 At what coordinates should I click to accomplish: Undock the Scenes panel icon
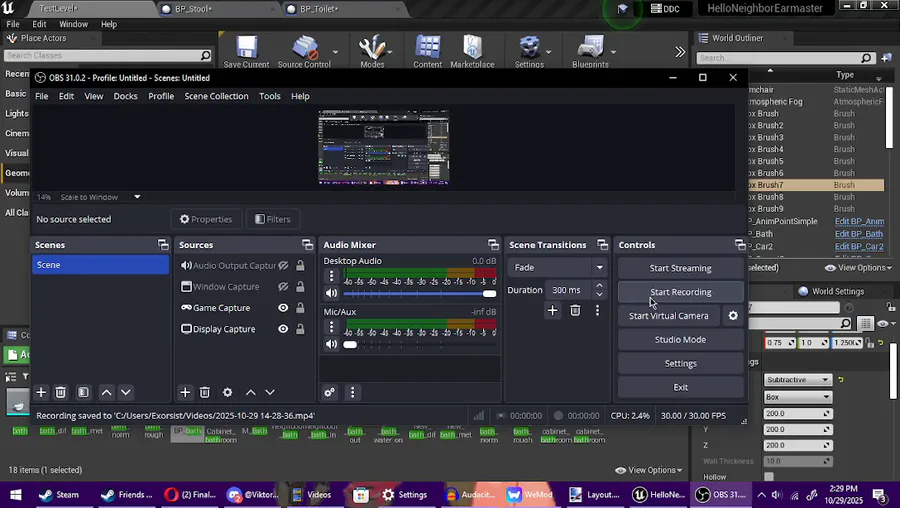click(164, 245)
